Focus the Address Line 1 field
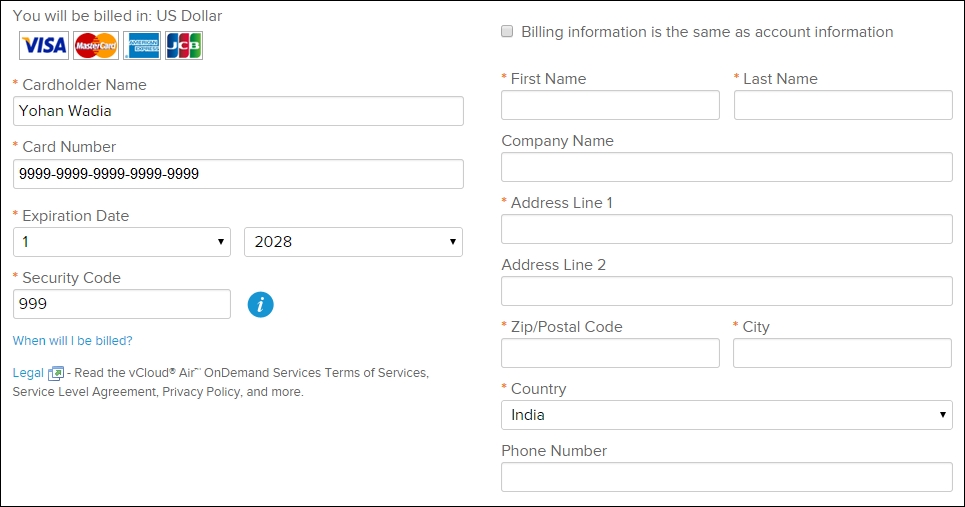Screen dimensions: 965x507 [x=726, y=229]
